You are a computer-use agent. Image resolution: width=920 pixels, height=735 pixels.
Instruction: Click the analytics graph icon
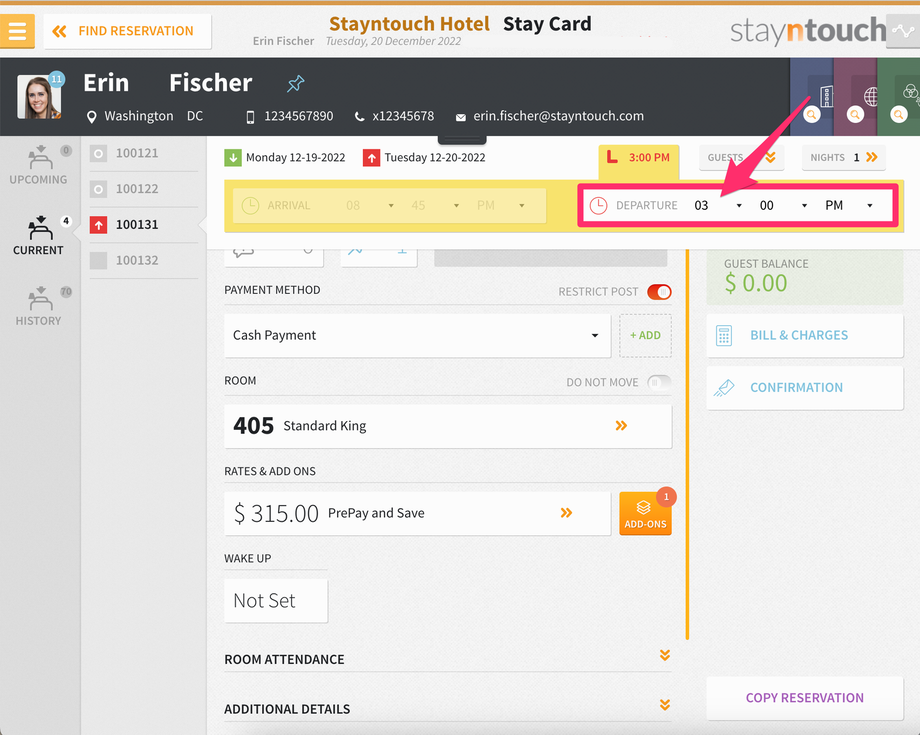903,31
